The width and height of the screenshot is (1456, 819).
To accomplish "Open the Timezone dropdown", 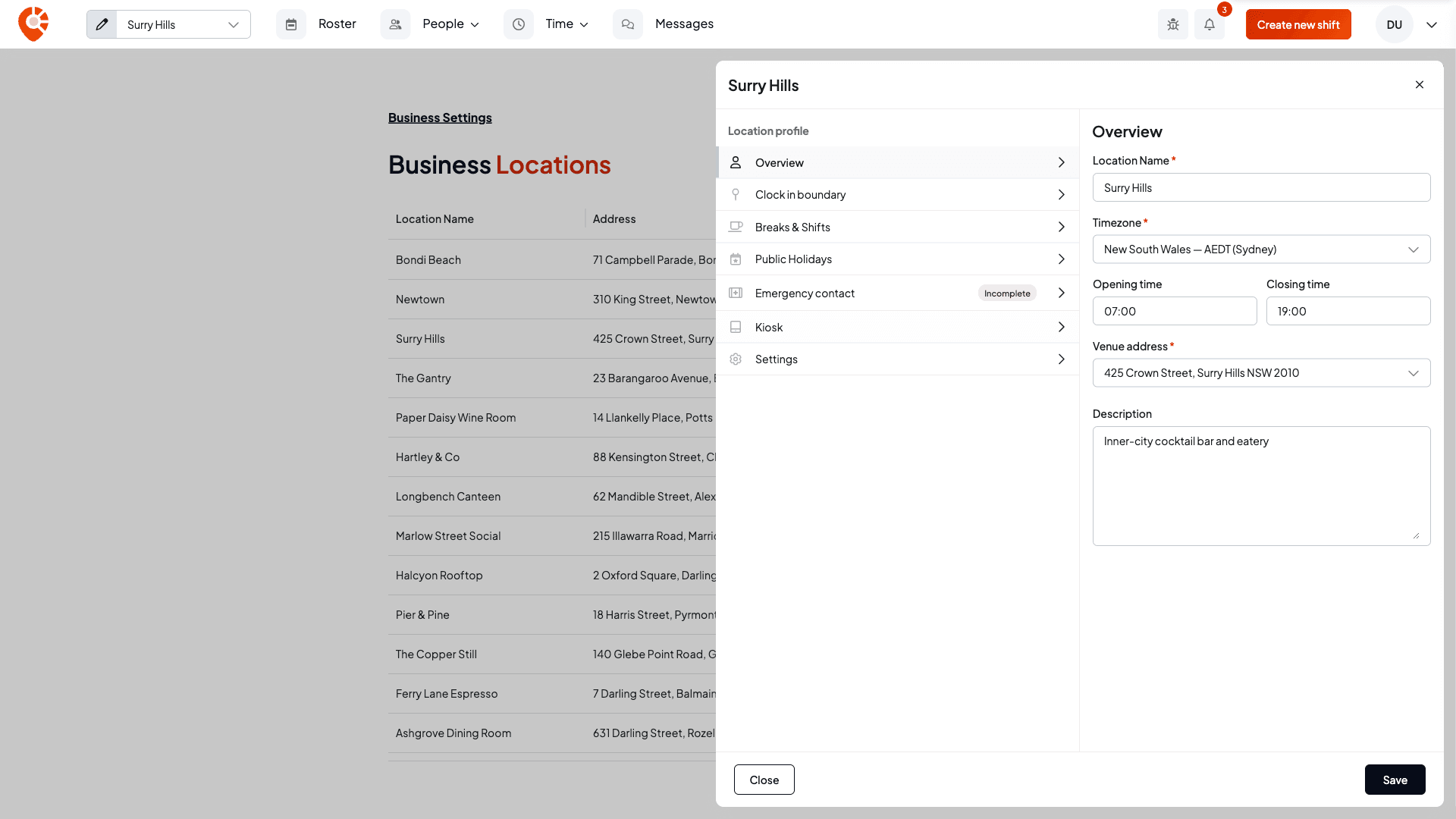I will 1261,249.
